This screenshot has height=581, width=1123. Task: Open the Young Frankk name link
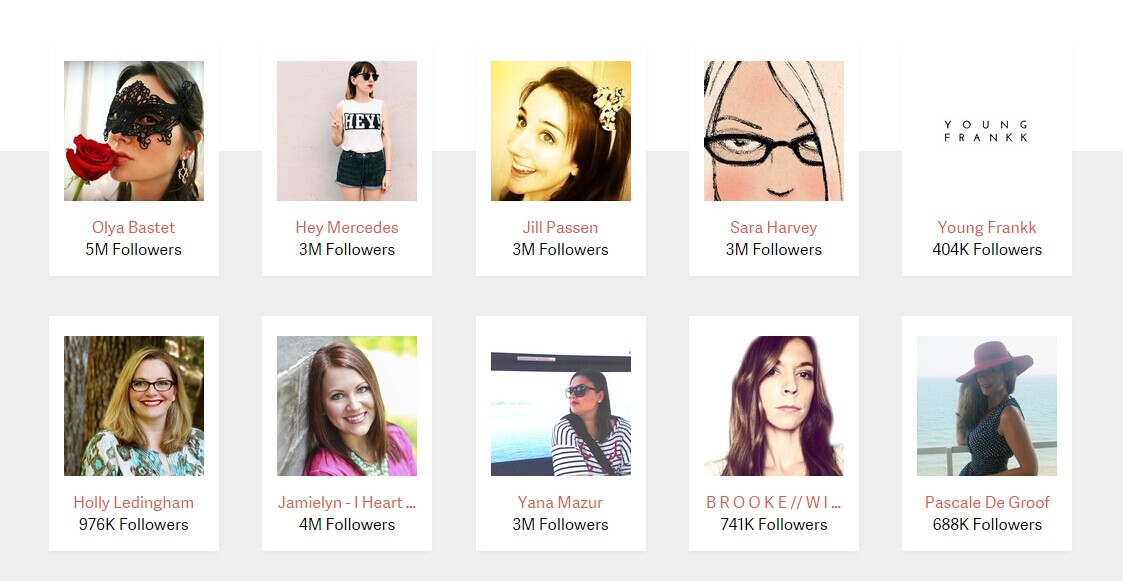point(987,228)
